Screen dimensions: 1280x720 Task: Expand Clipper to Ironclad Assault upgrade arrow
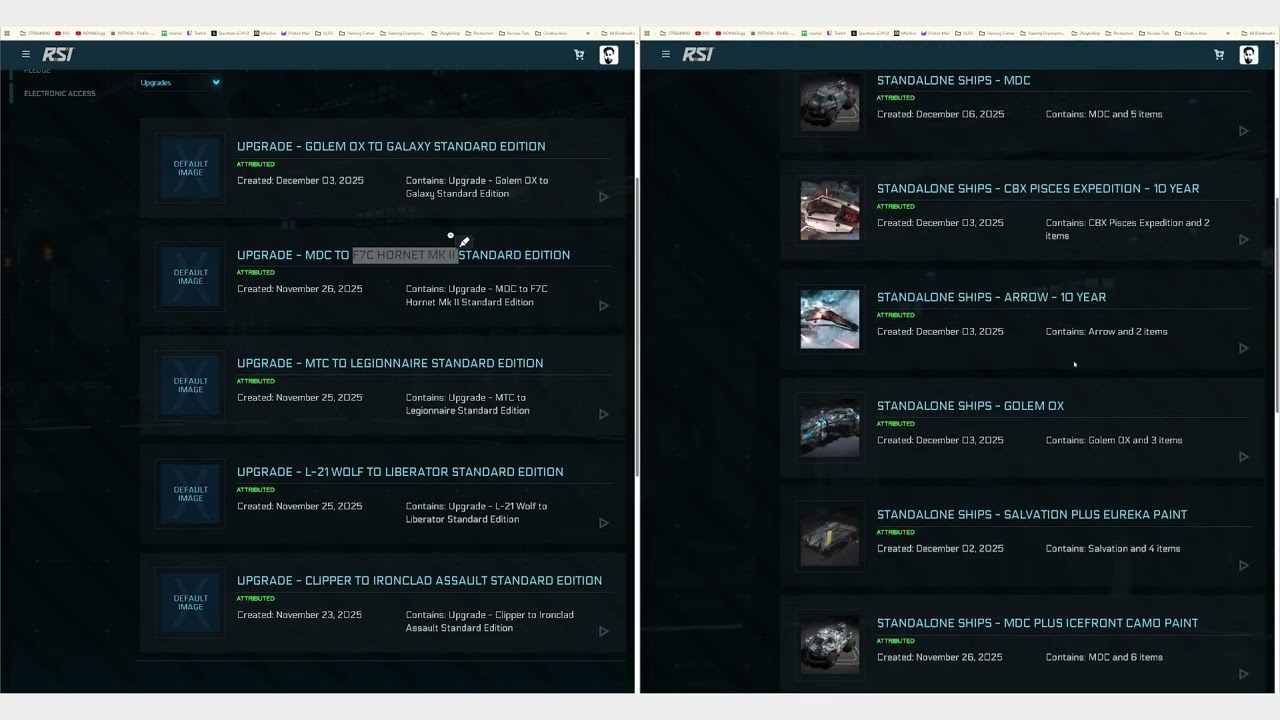click(603, 631)
